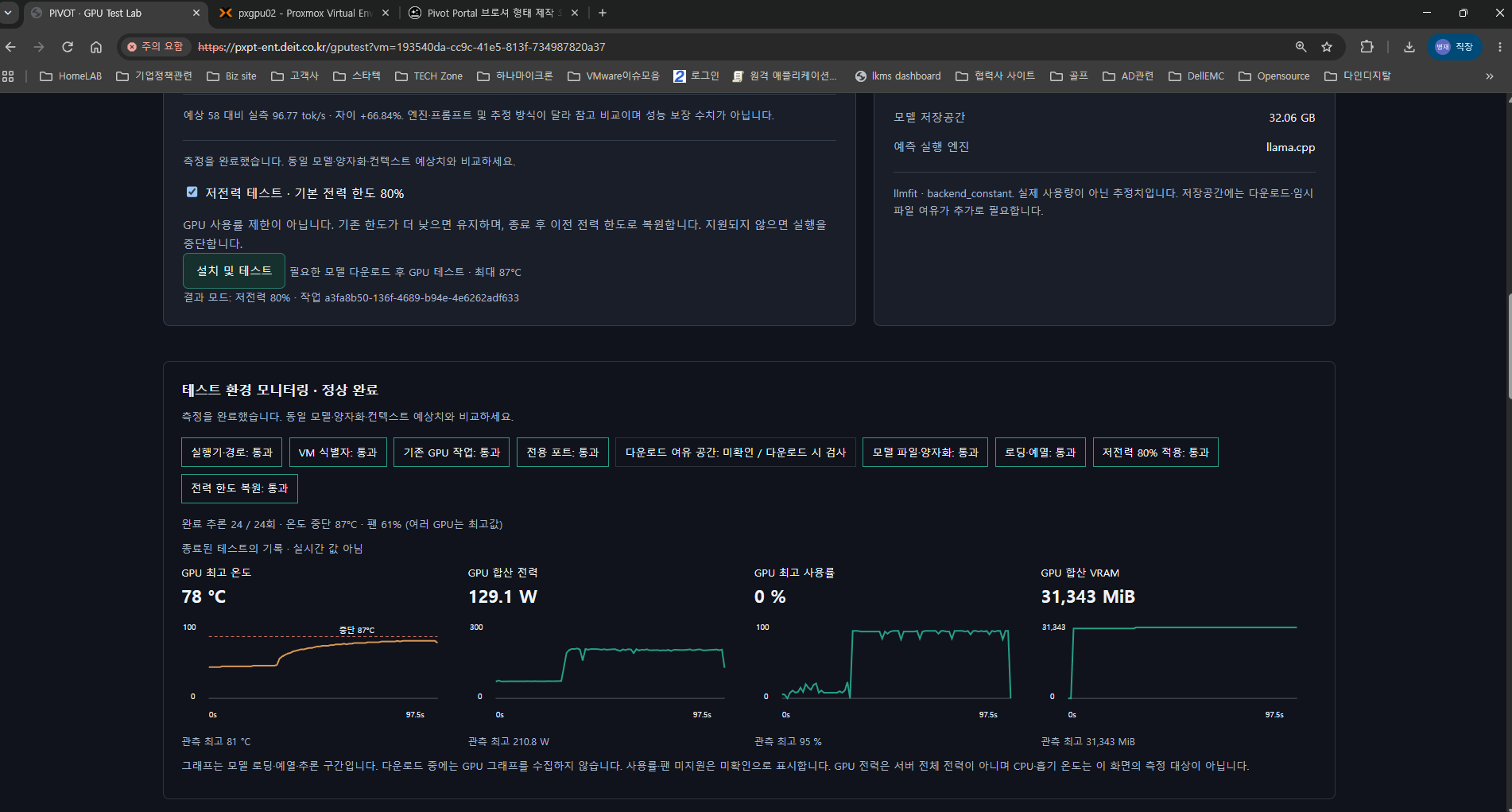
Task: Toggle the 저전력 테스트 80% checkbox
Action: click(x=192, y=192)
